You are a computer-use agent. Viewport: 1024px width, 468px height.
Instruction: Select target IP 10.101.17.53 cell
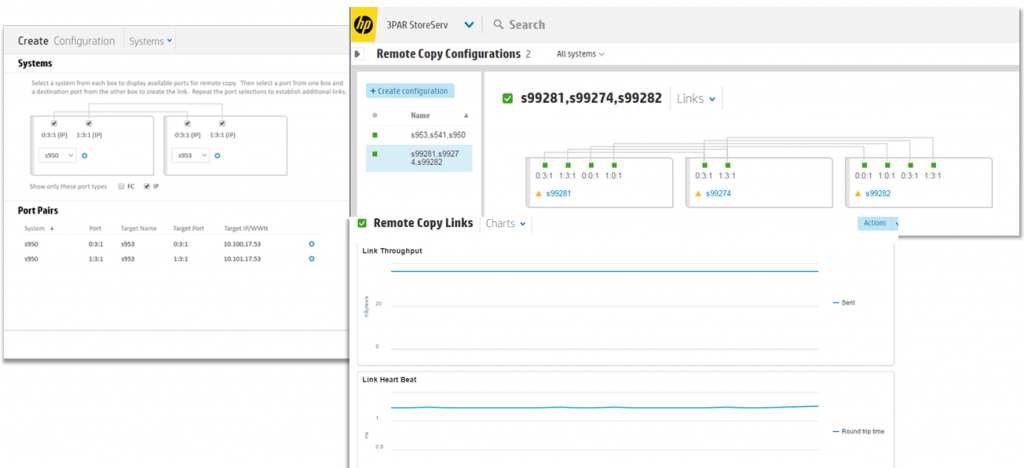242,258
